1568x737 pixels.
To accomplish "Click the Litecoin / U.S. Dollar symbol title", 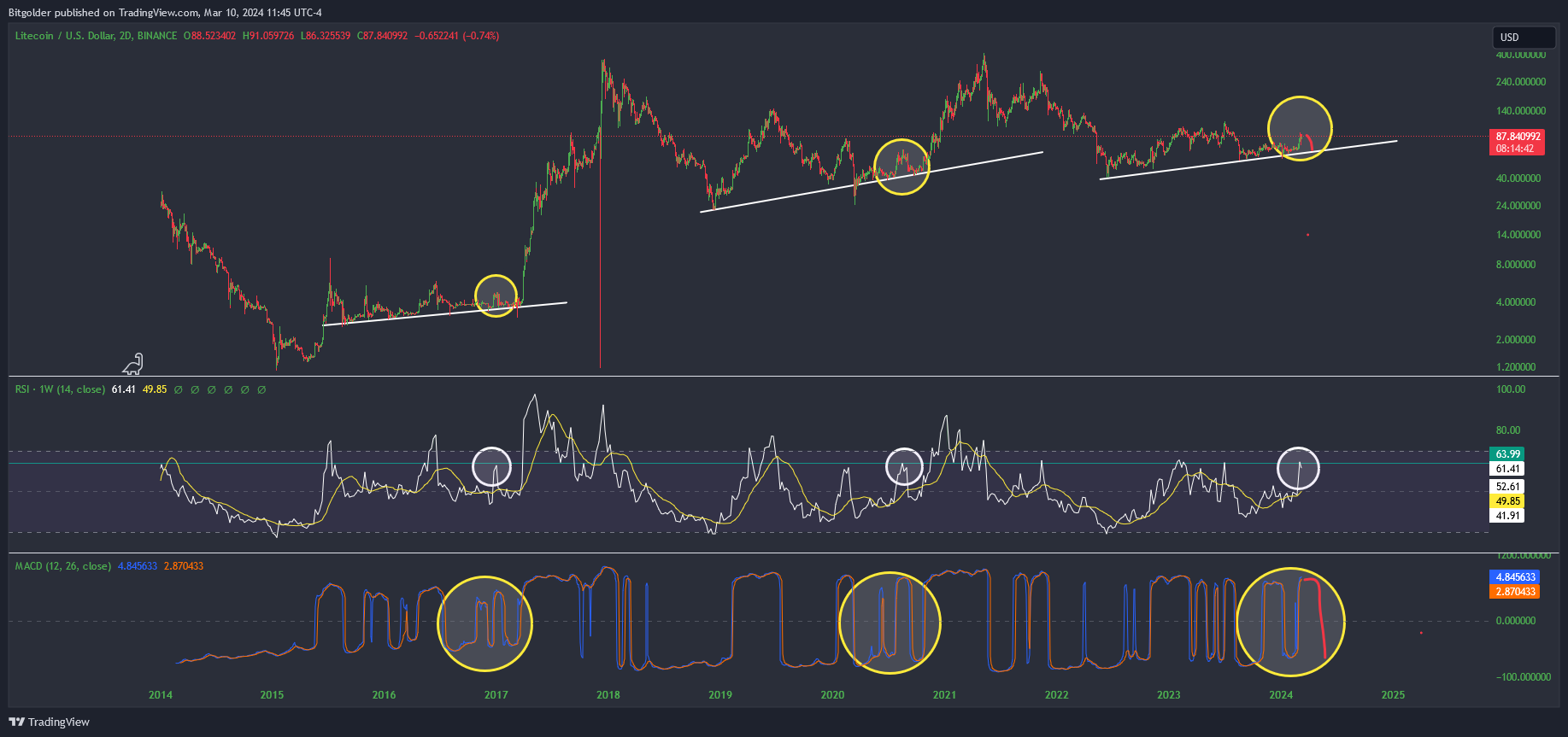I will (x=96, y=36).
